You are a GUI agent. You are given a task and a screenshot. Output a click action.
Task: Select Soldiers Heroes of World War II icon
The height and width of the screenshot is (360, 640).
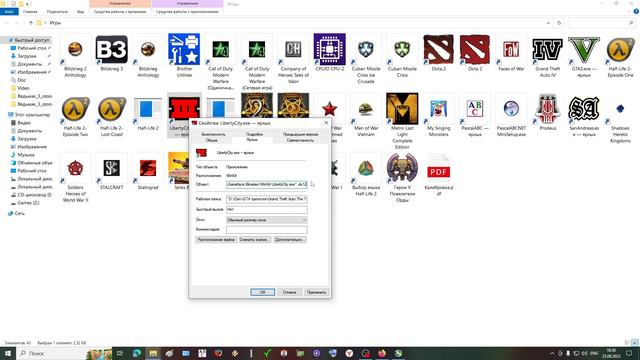75,168
